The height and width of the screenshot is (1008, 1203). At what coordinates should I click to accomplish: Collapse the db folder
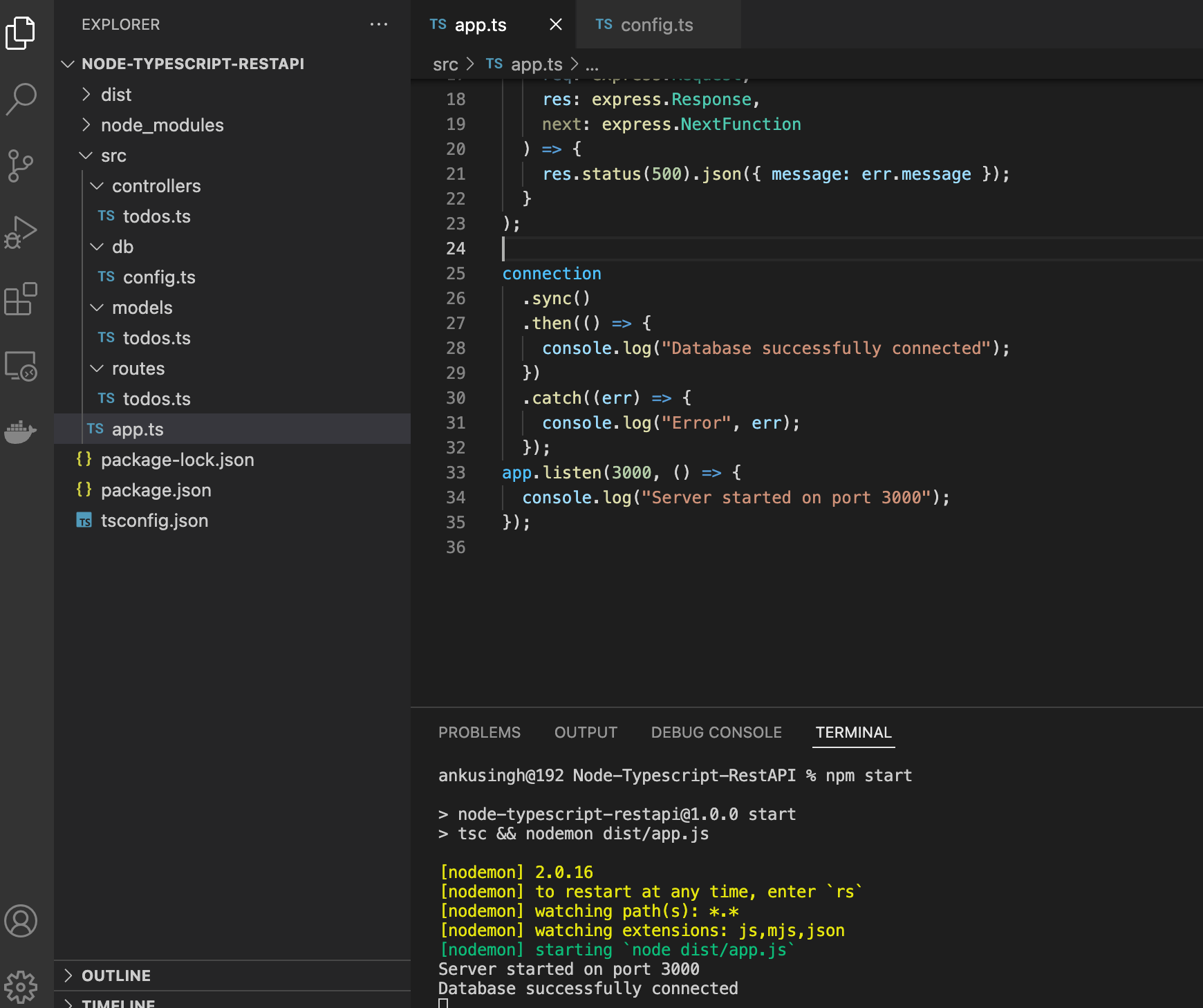[97, 246]
